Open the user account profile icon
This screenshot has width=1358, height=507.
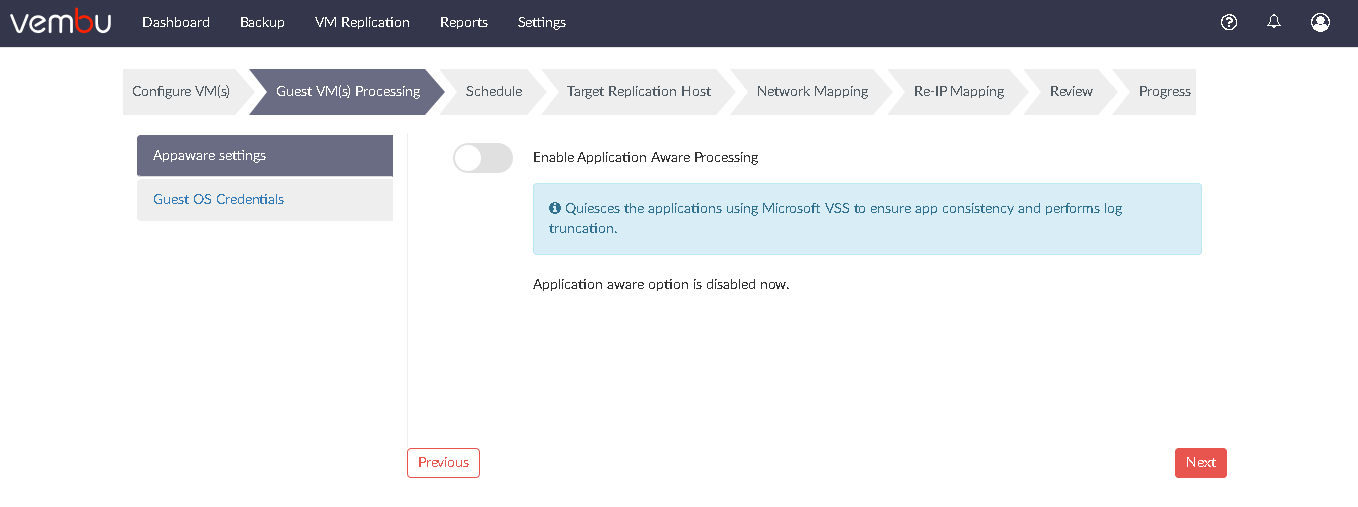point(1320,22)
